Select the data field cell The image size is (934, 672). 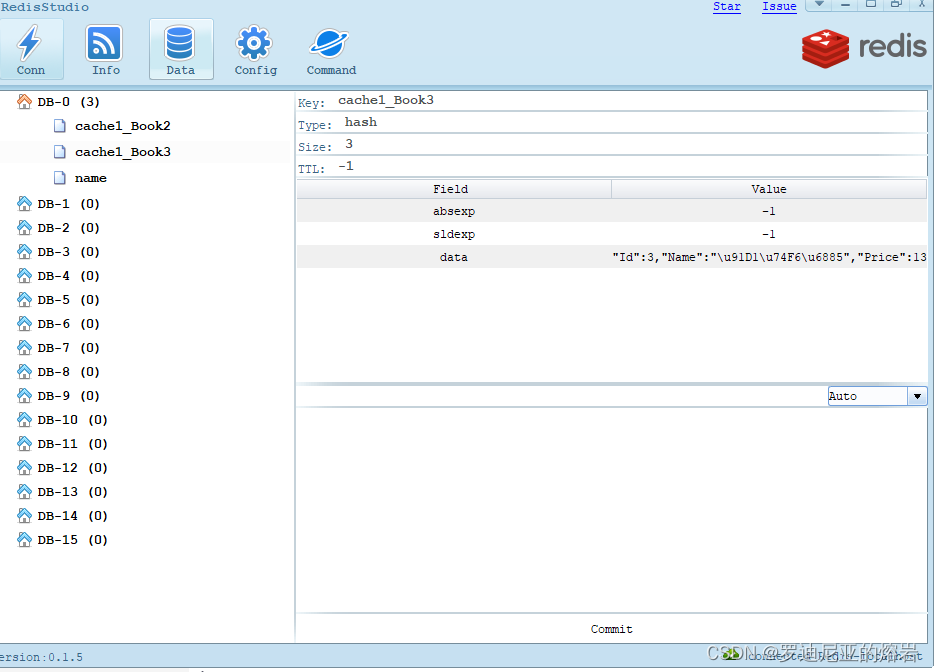pyautogui.click(x=454, y=257)
